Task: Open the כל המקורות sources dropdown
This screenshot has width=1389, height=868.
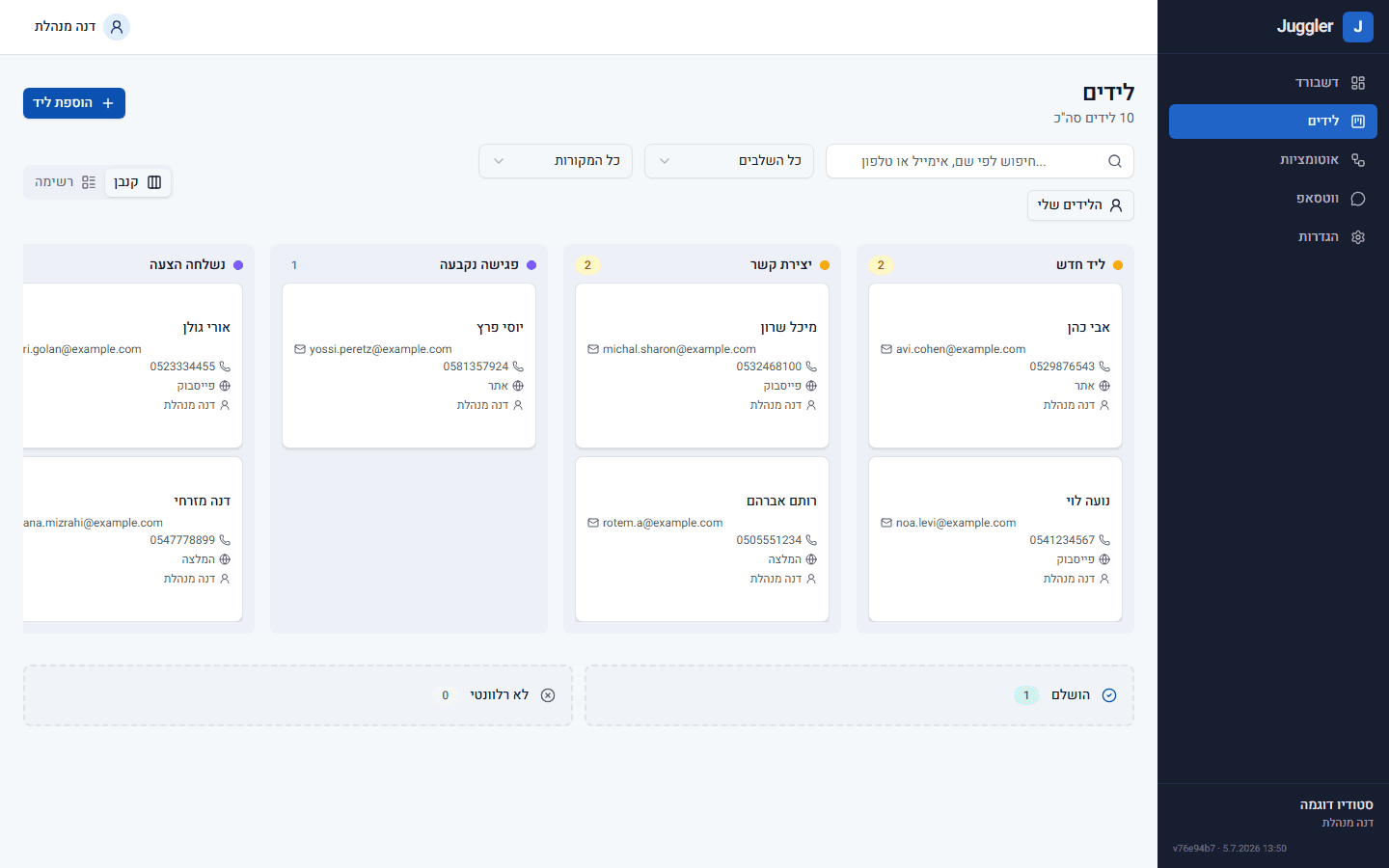Action: (556, 161)
